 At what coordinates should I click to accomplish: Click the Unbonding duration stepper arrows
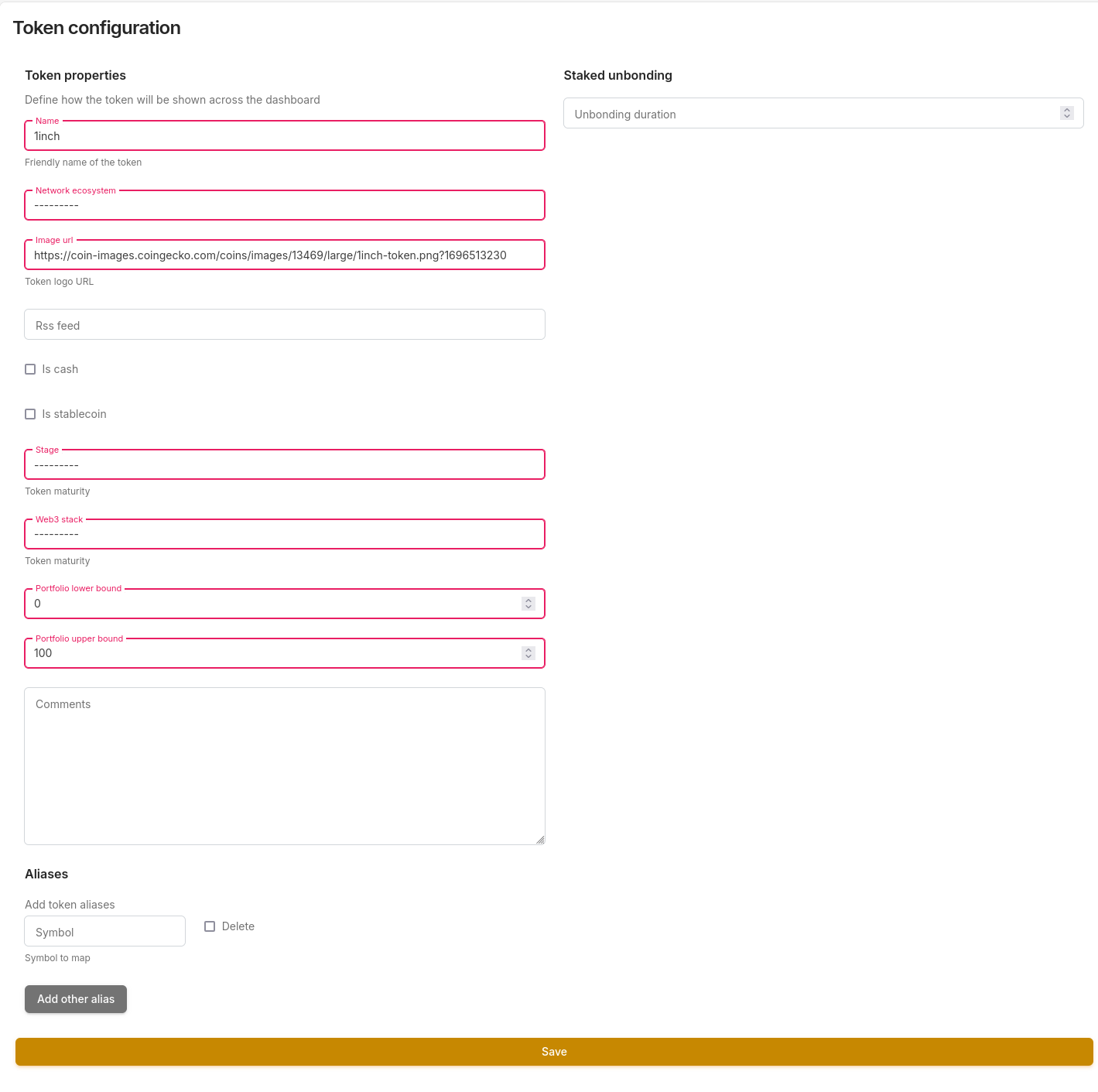(1066, 113)
